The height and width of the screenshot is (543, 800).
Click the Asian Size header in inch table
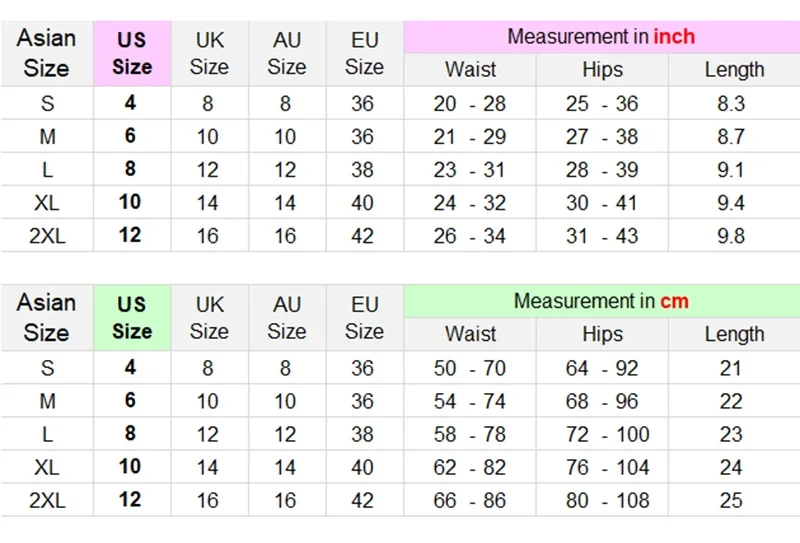[x=46, y=54]
